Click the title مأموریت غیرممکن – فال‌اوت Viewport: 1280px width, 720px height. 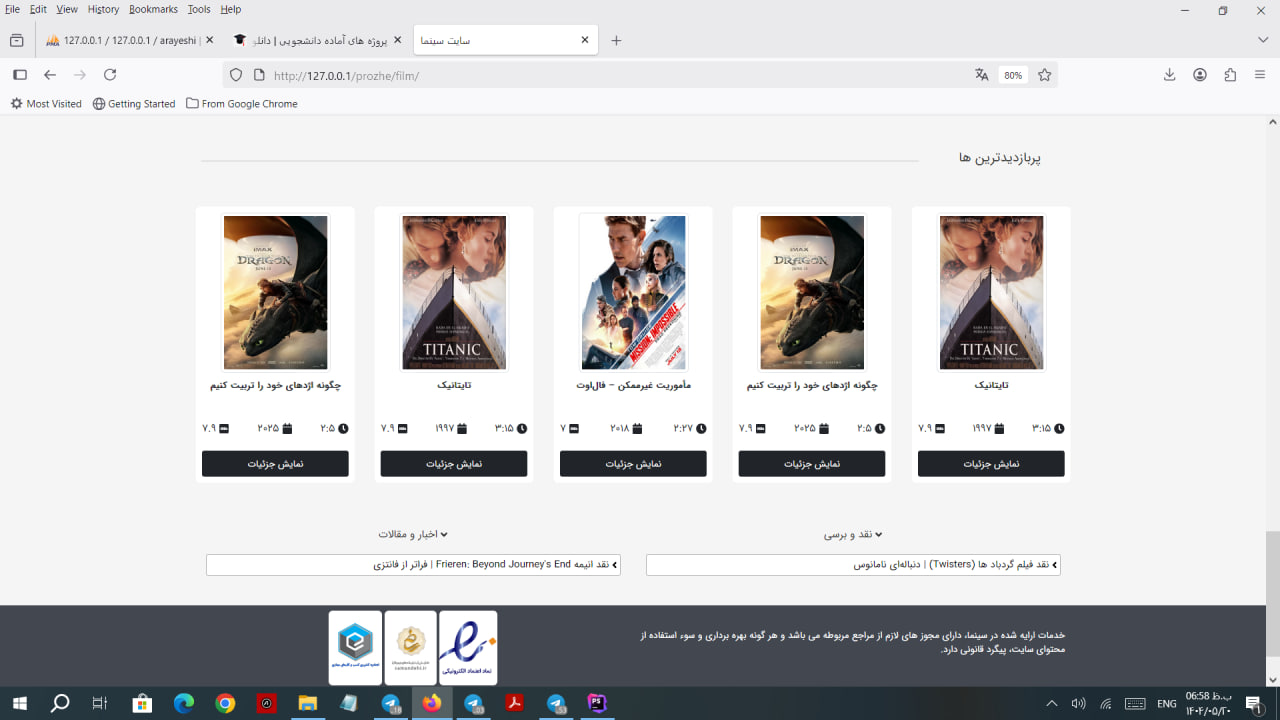point(633,385)
